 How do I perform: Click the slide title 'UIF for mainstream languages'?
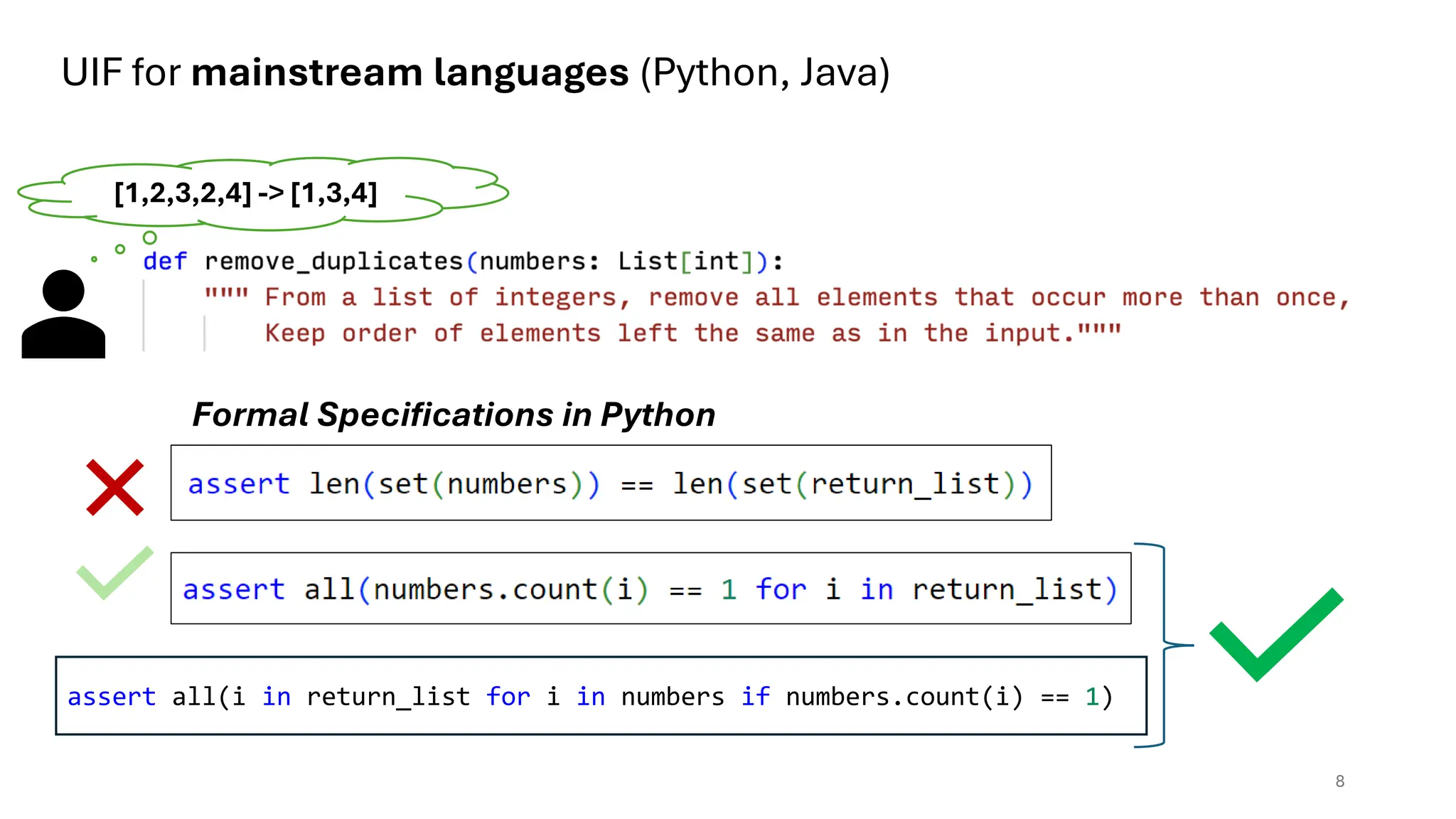[476, 73]
